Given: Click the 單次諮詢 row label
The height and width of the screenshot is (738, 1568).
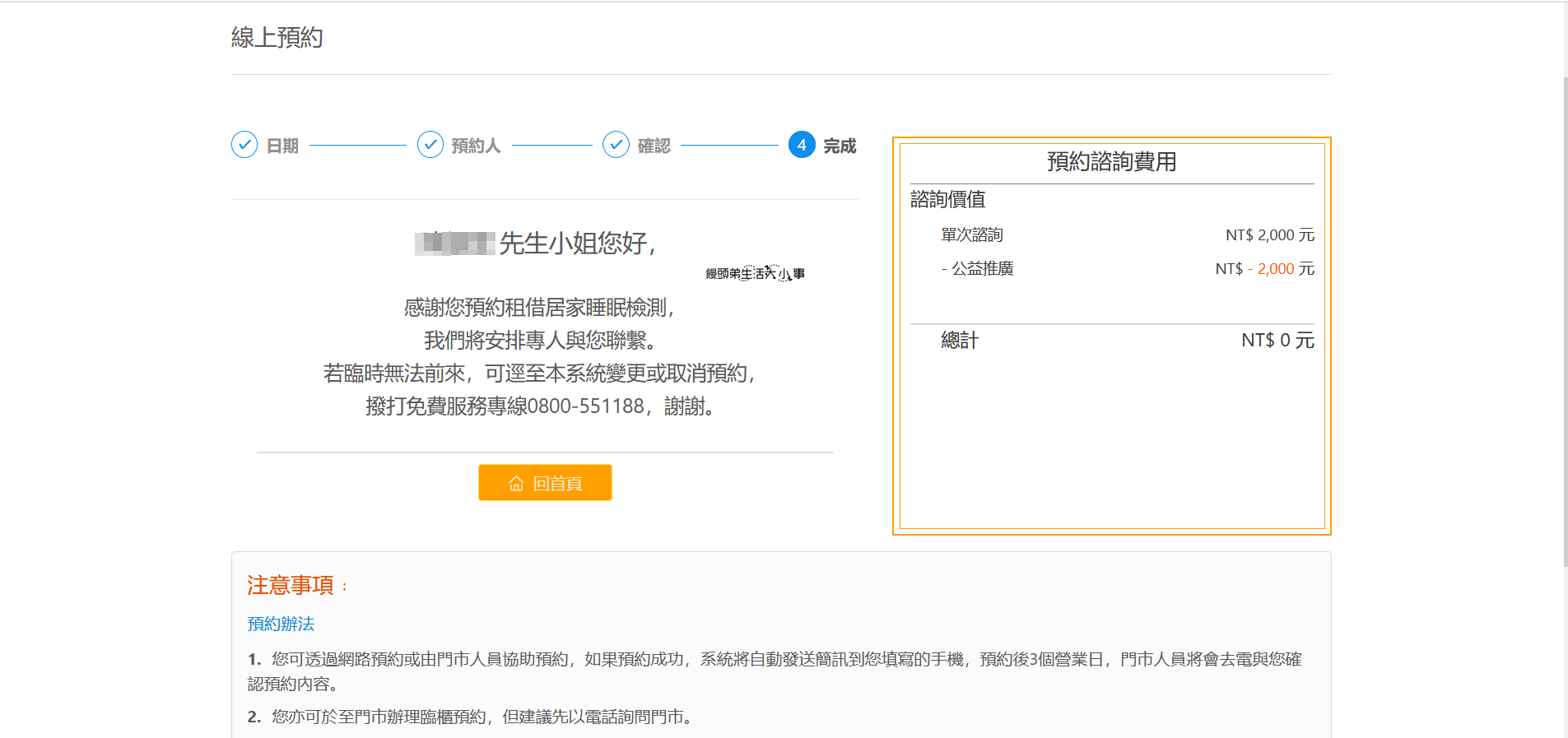Looking at the screenshot, I should click(x=972, y=234).
